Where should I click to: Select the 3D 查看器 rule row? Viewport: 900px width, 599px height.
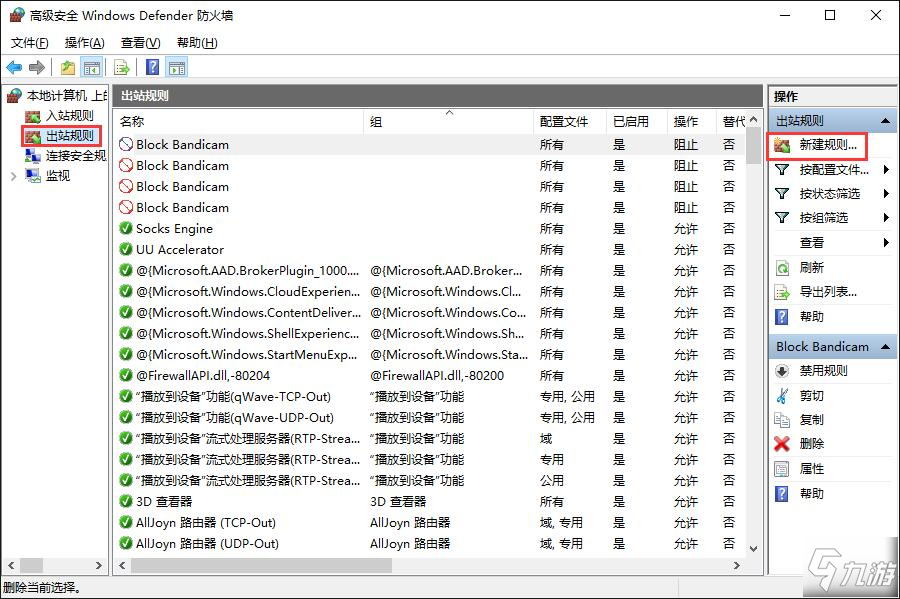click(x=429, y=501)
